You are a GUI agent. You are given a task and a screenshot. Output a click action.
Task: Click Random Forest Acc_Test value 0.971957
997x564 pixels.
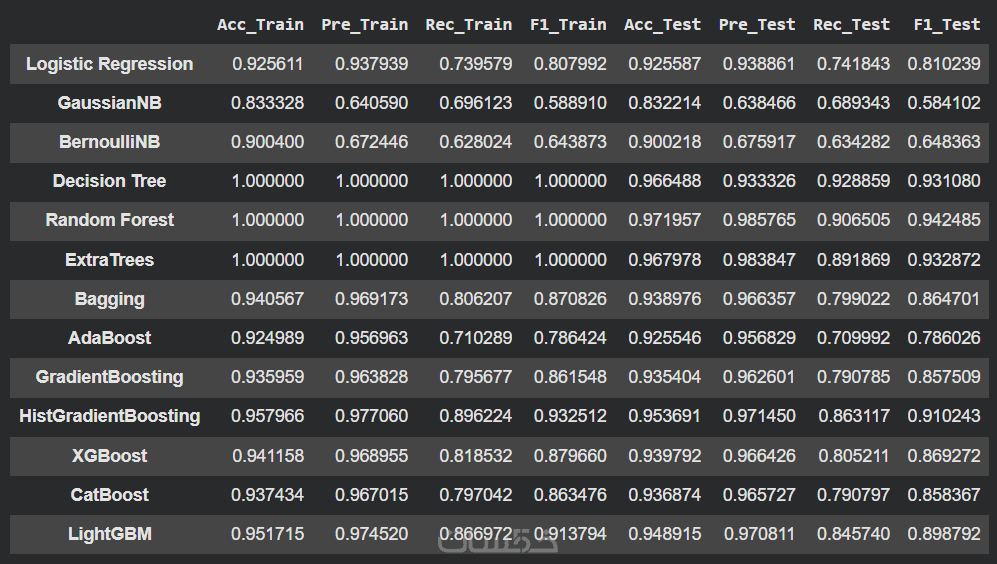(x=664, y=220)
